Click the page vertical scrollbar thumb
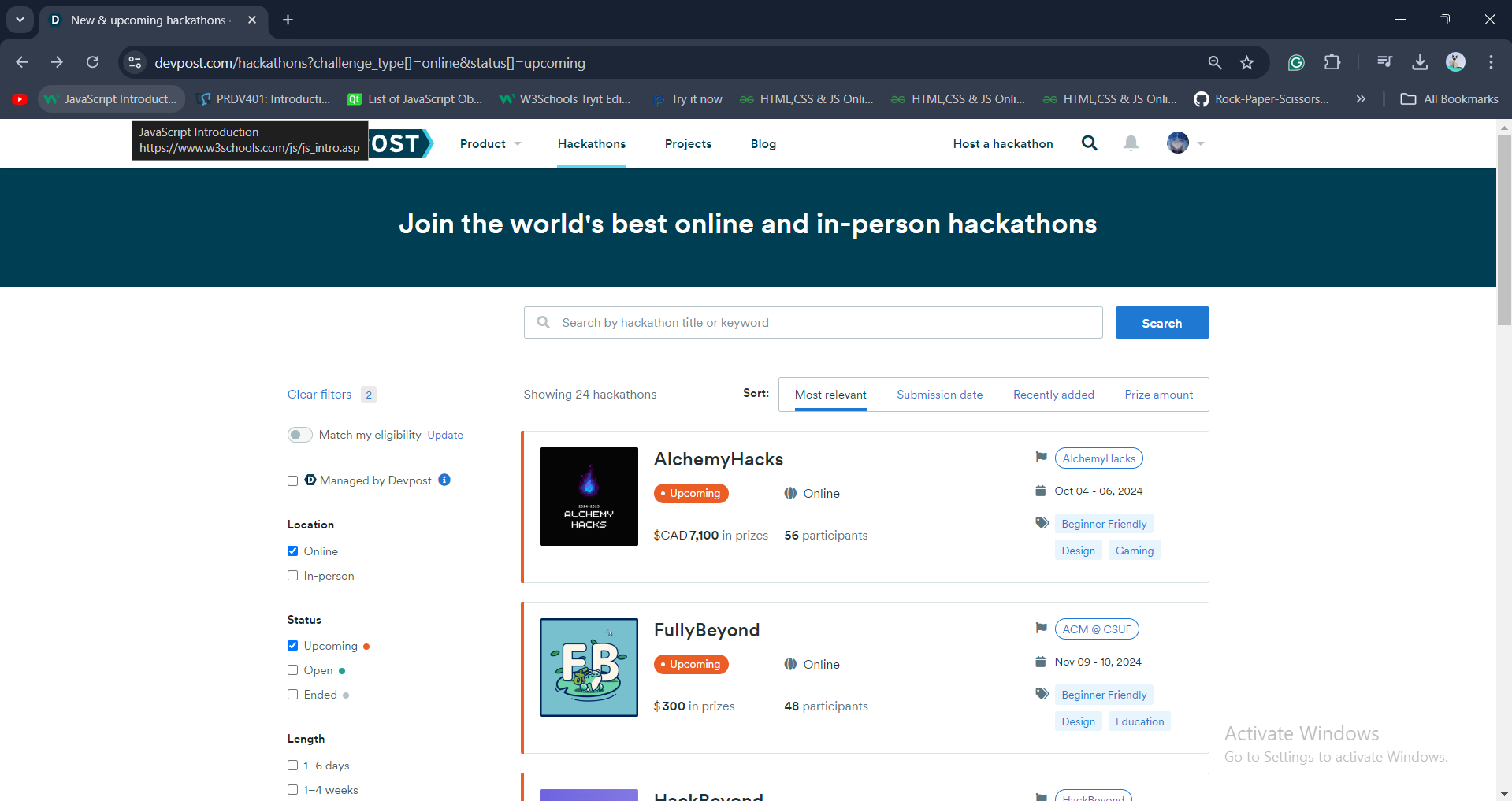The height and width of the screenshot is (801, 1512). (1504, 230)
